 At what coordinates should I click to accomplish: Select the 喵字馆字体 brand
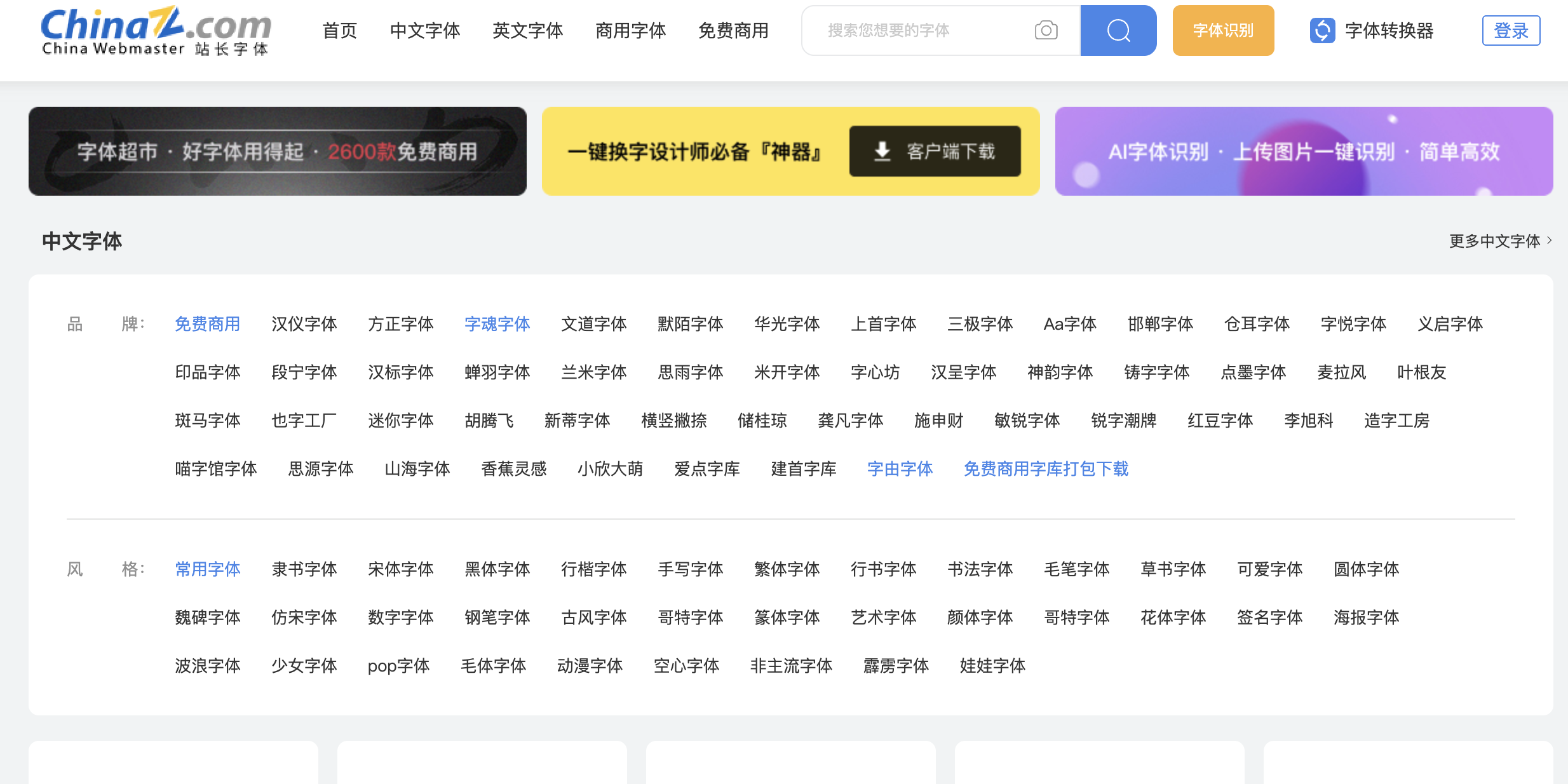(x=216, y=469)
